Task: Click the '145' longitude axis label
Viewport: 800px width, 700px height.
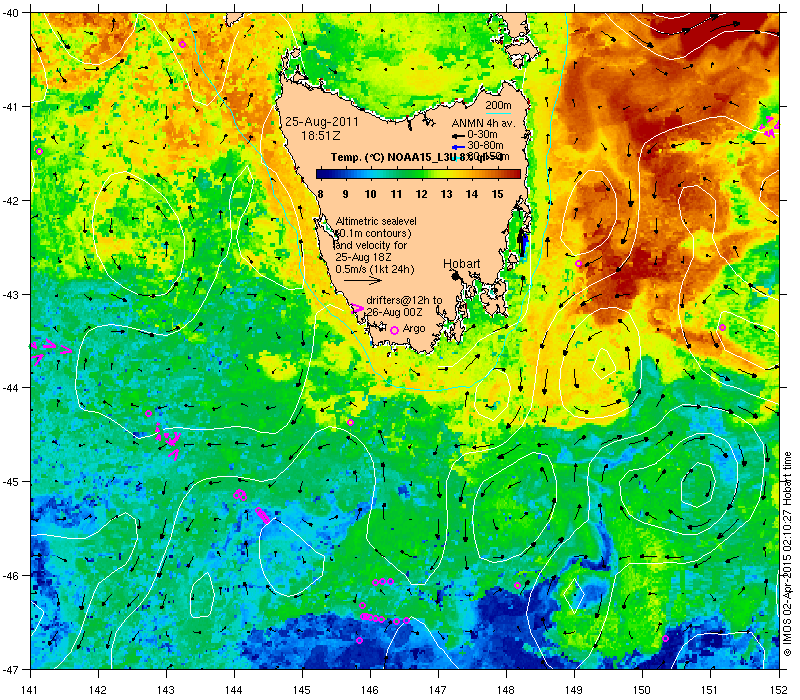Action: (x=302, y=690)
